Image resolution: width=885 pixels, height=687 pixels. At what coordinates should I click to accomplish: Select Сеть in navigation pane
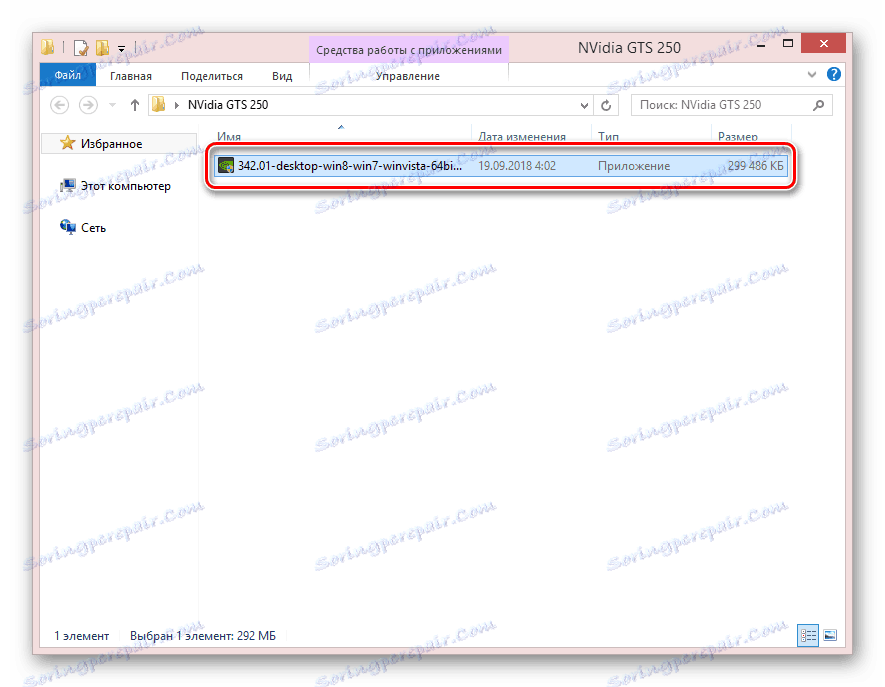tap(93, 227)
